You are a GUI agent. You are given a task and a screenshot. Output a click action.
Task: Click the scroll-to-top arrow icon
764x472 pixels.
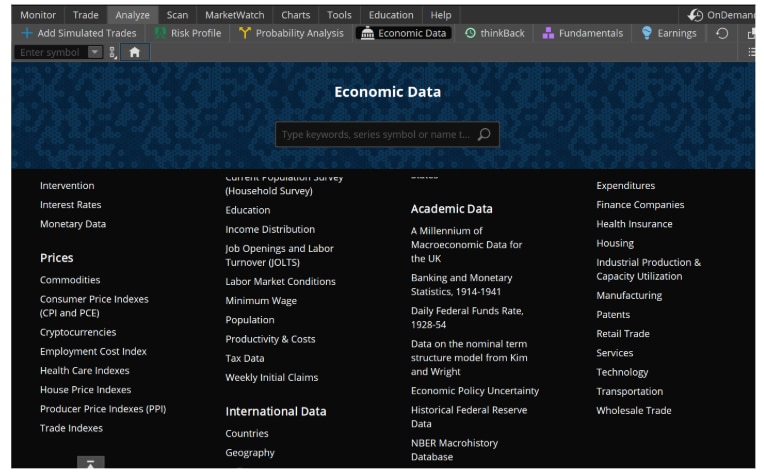tap(91, 462)
